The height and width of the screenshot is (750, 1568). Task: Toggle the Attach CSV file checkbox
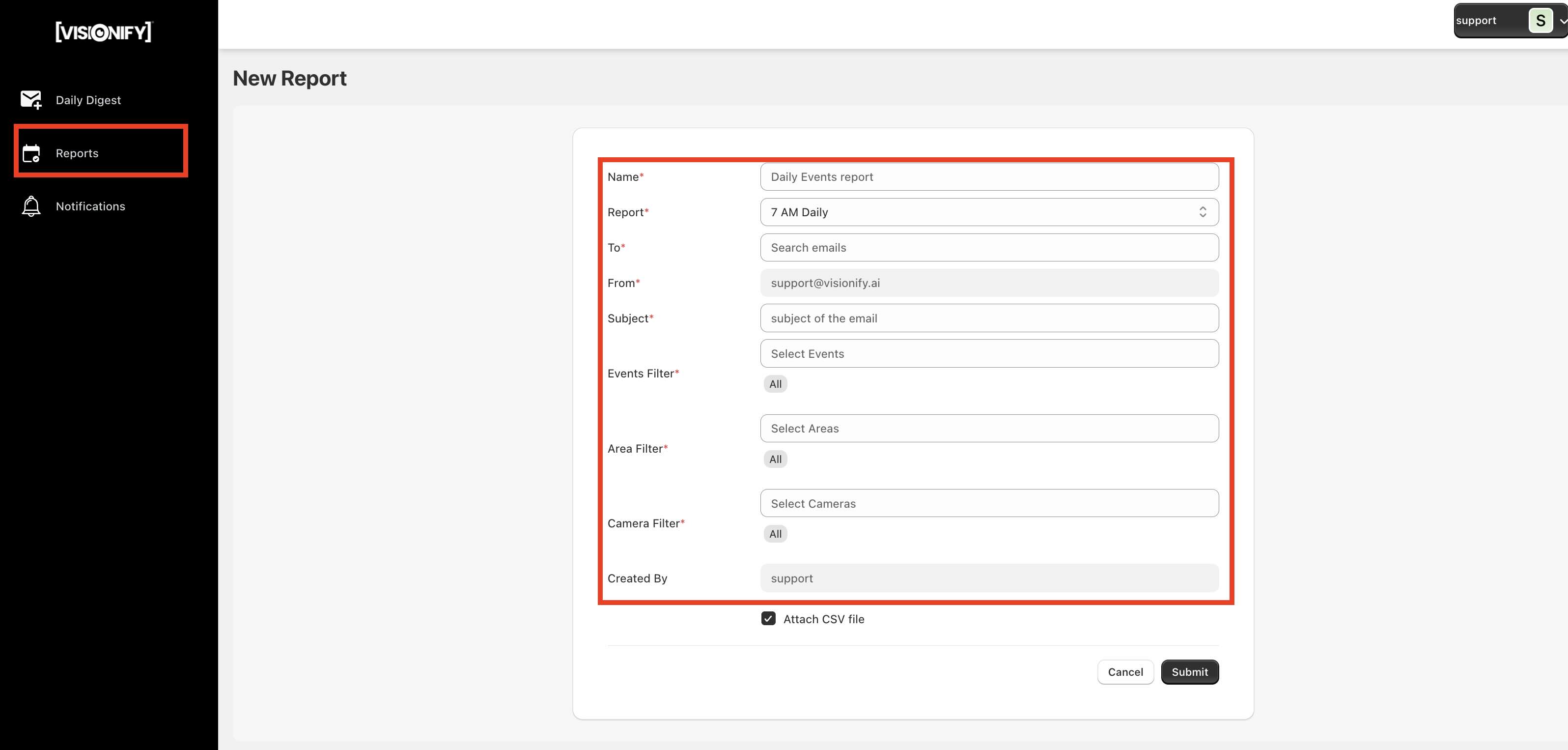pyautogui.click(x=769, y=619)
